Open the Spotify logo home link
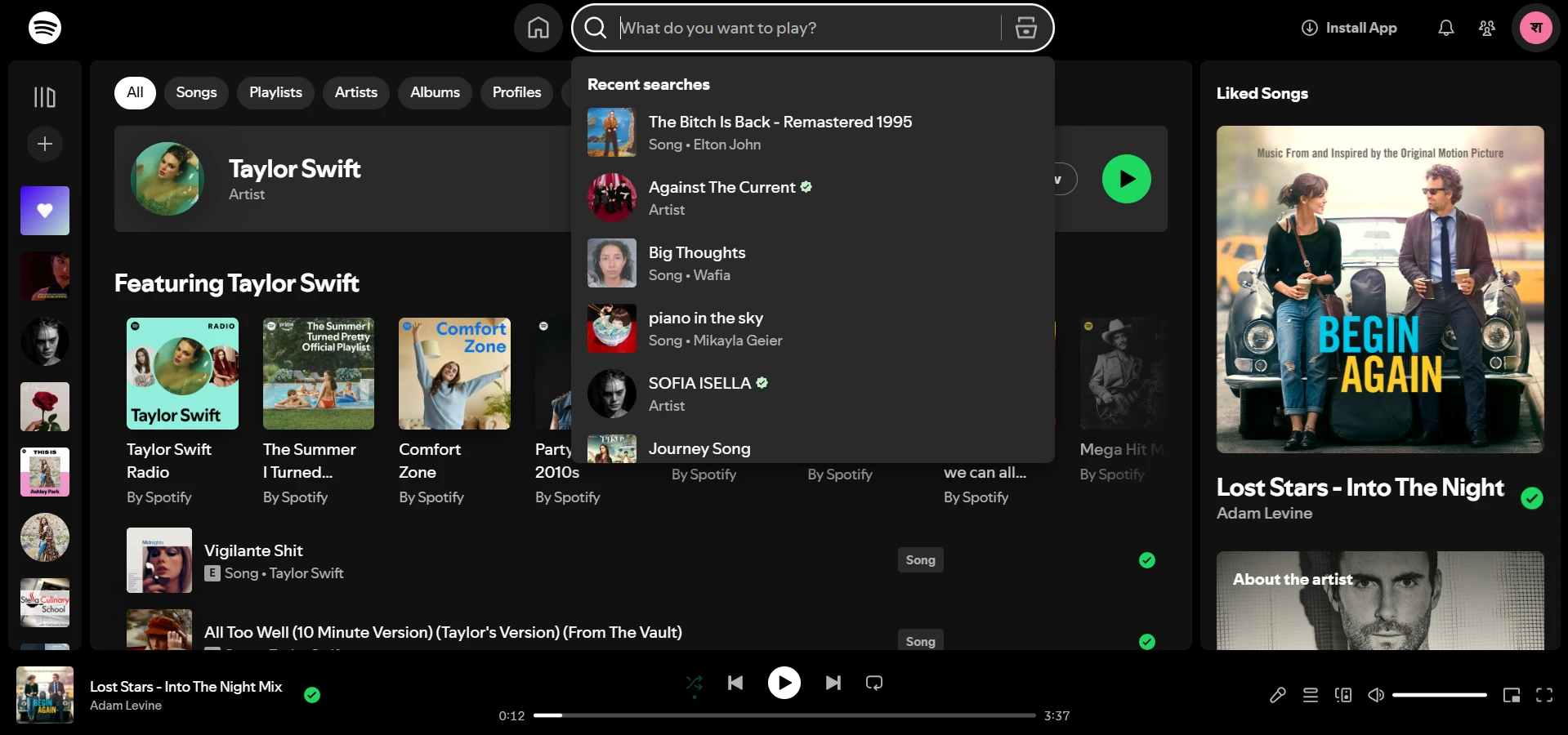The width and height of the screenshot is (1568, 735). click(45, 28)
